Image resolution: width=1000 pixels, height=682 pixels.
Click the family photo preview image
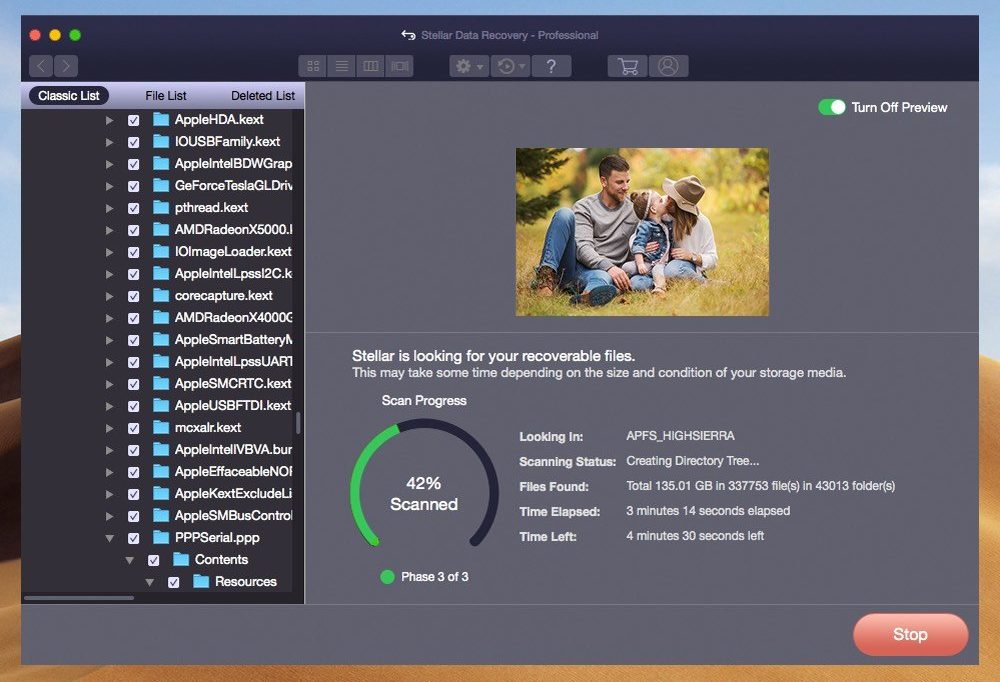point(642,232)
